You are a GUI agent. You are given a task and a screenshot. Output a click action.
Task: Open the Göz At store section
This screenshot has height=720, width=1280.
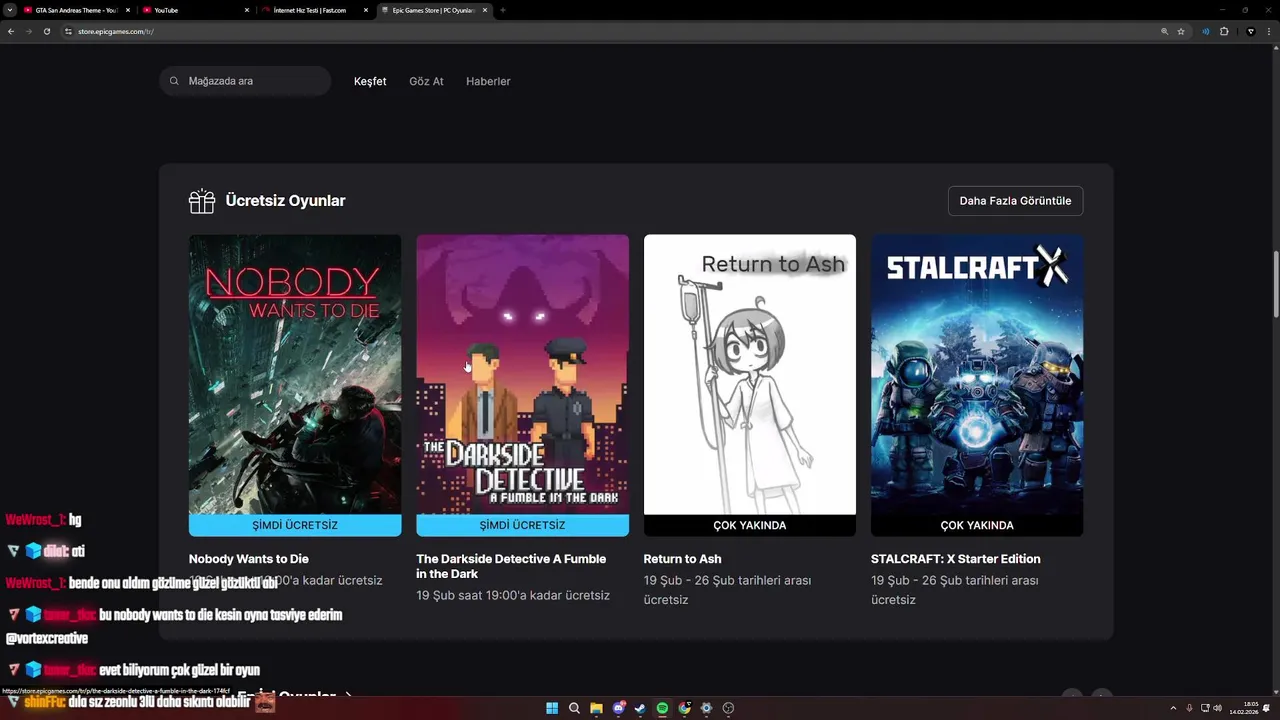pos(426,81)
